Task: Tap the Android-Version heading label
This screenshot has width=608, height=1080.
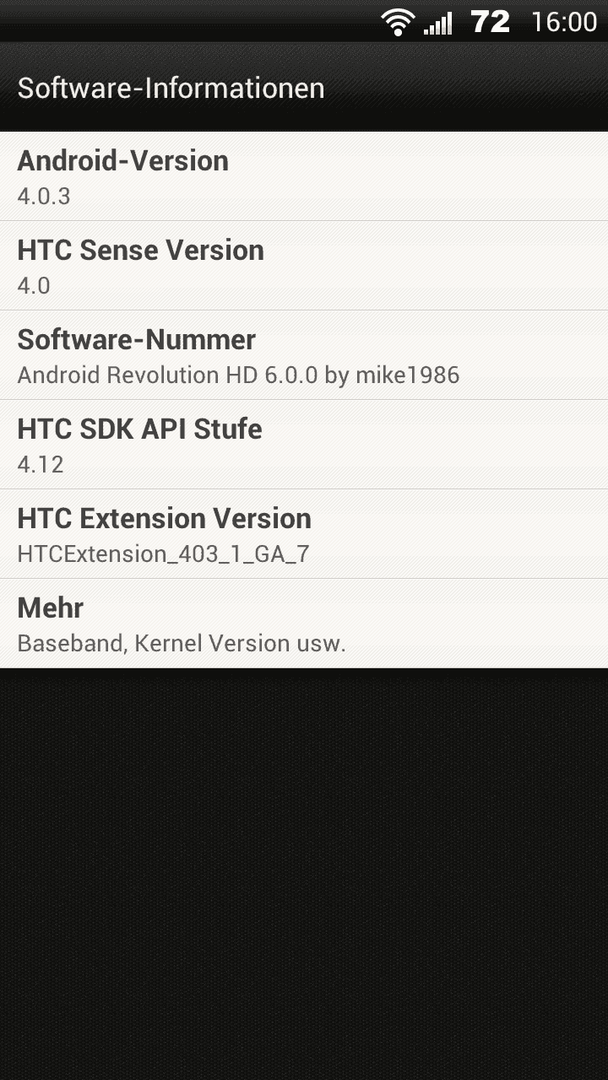Action: [x=123, y=160]
